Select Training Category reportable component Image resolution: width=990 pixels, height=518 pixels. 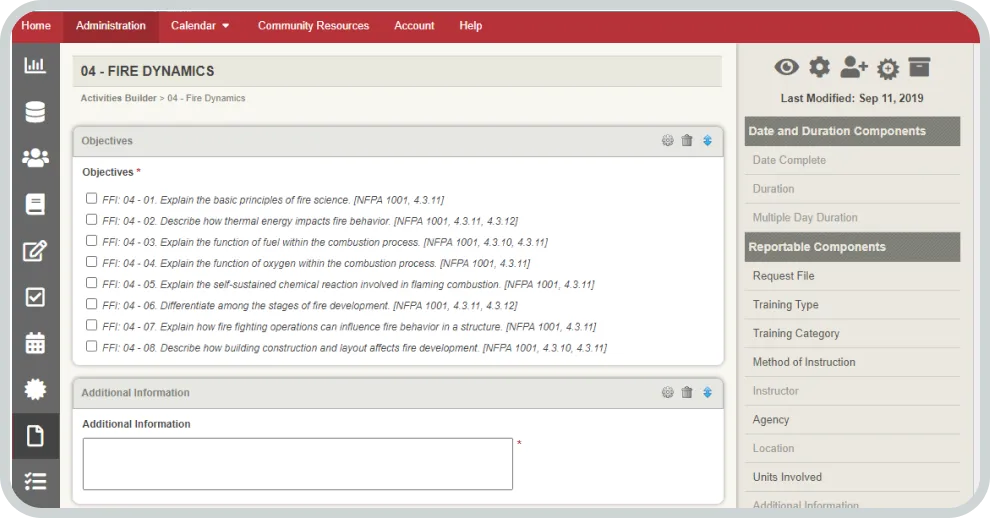(796, 334)
